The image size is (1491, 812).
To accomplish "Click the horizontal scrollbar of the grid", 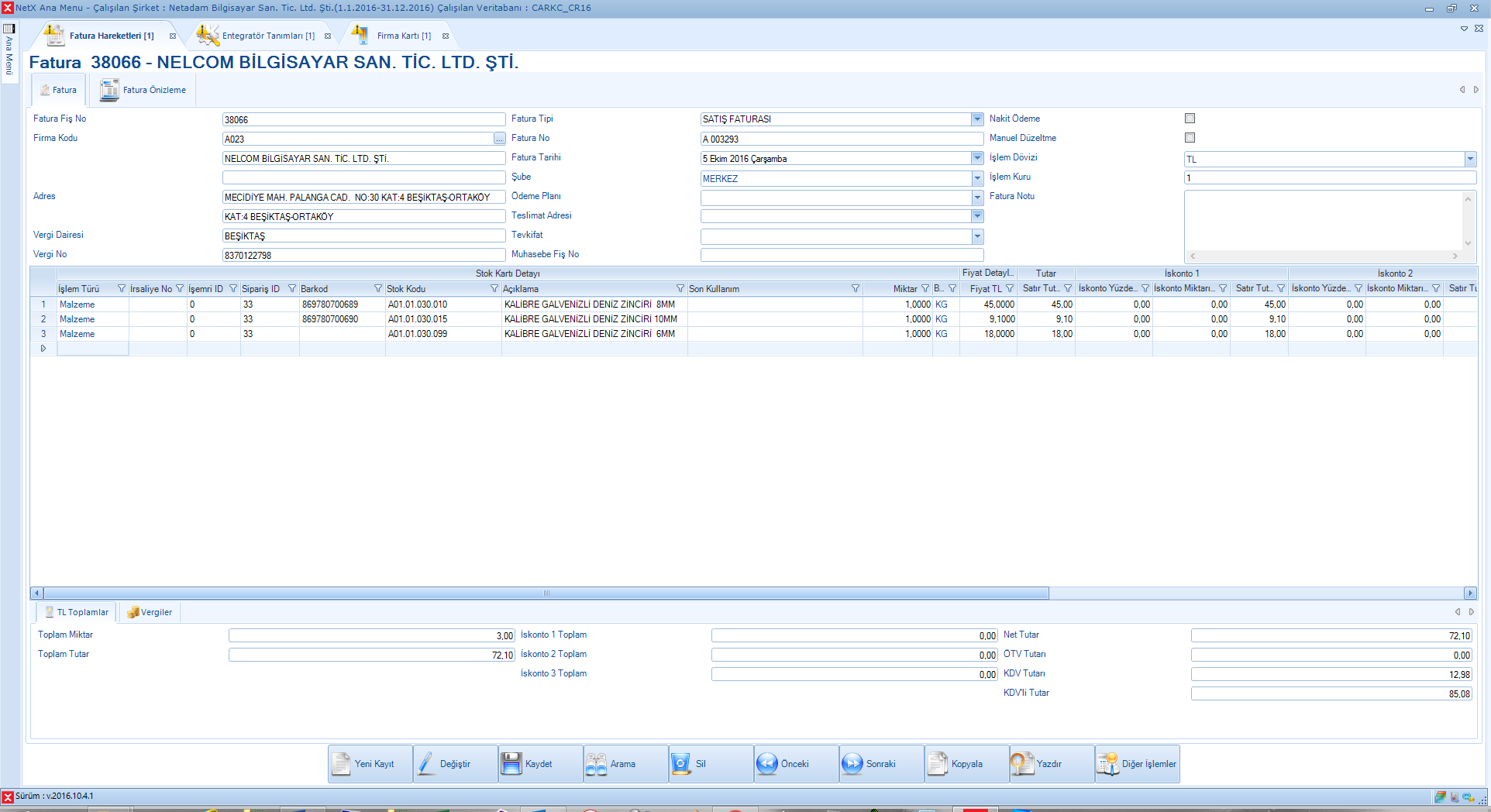I will tap(546, 594).
